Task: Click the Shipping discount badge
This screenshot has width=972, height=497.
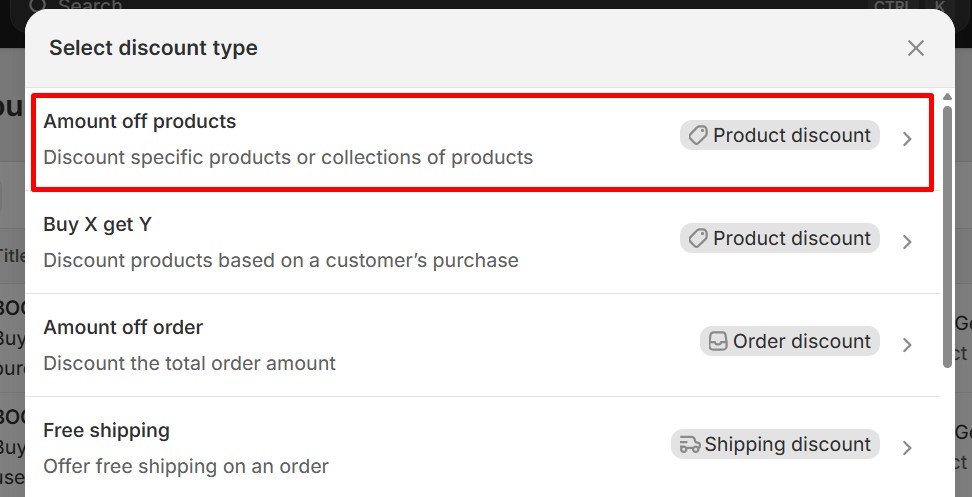Action: pyautogui.click(x=775, y=445)
